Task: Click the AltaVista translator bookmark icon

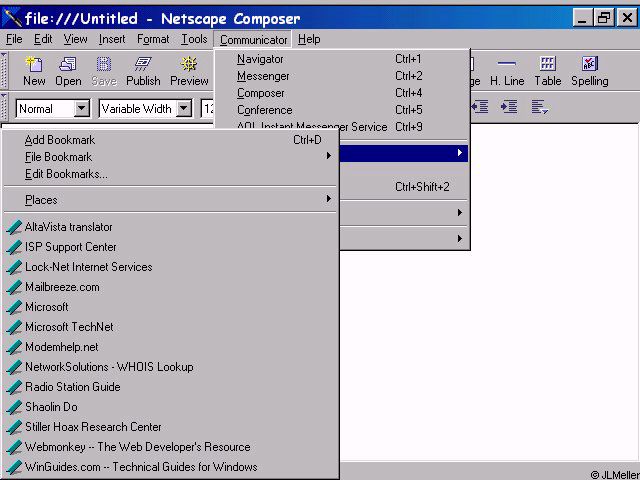Action: (x=14, y=227)
